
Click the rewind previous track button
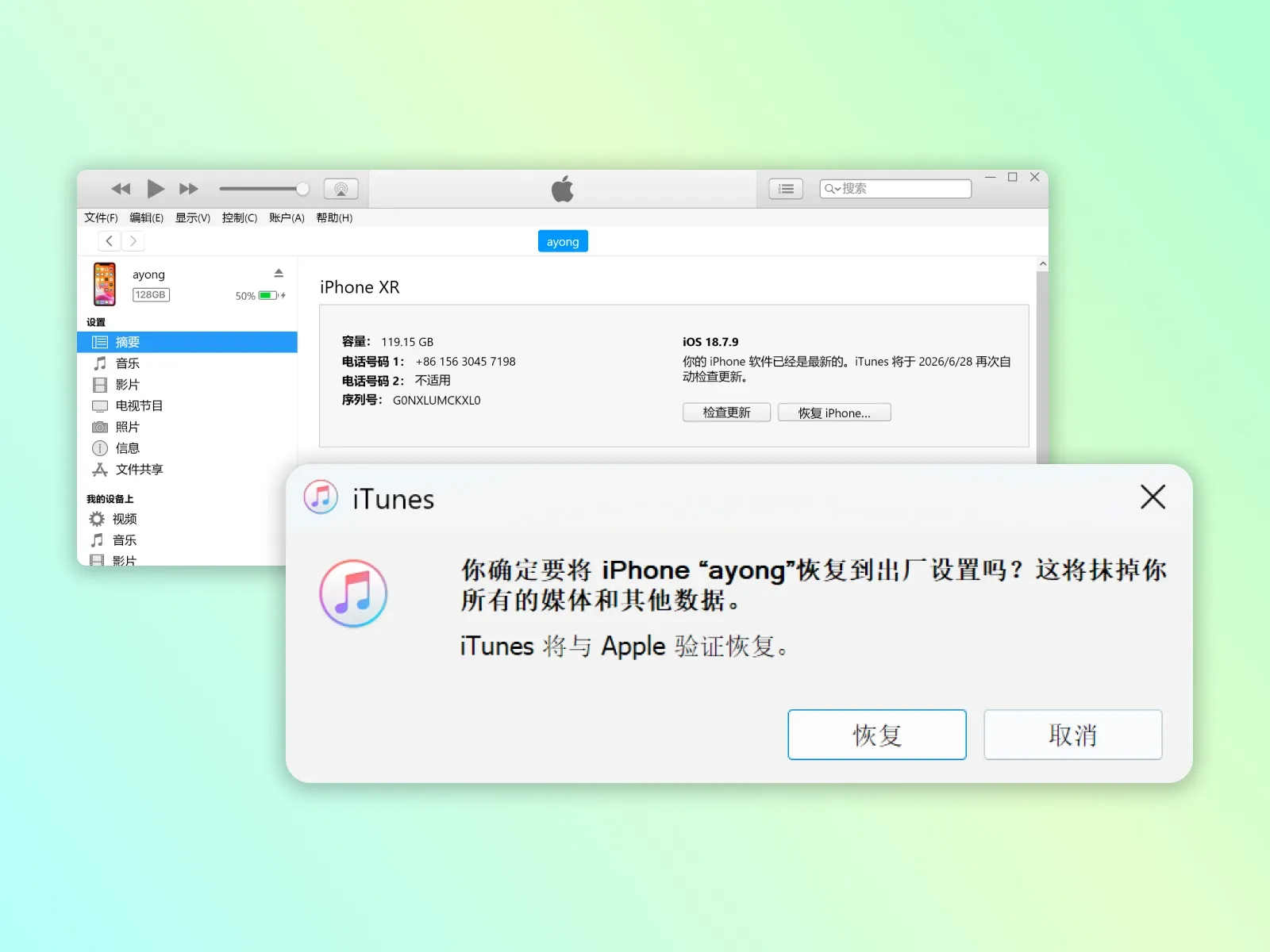coord(121,189)
